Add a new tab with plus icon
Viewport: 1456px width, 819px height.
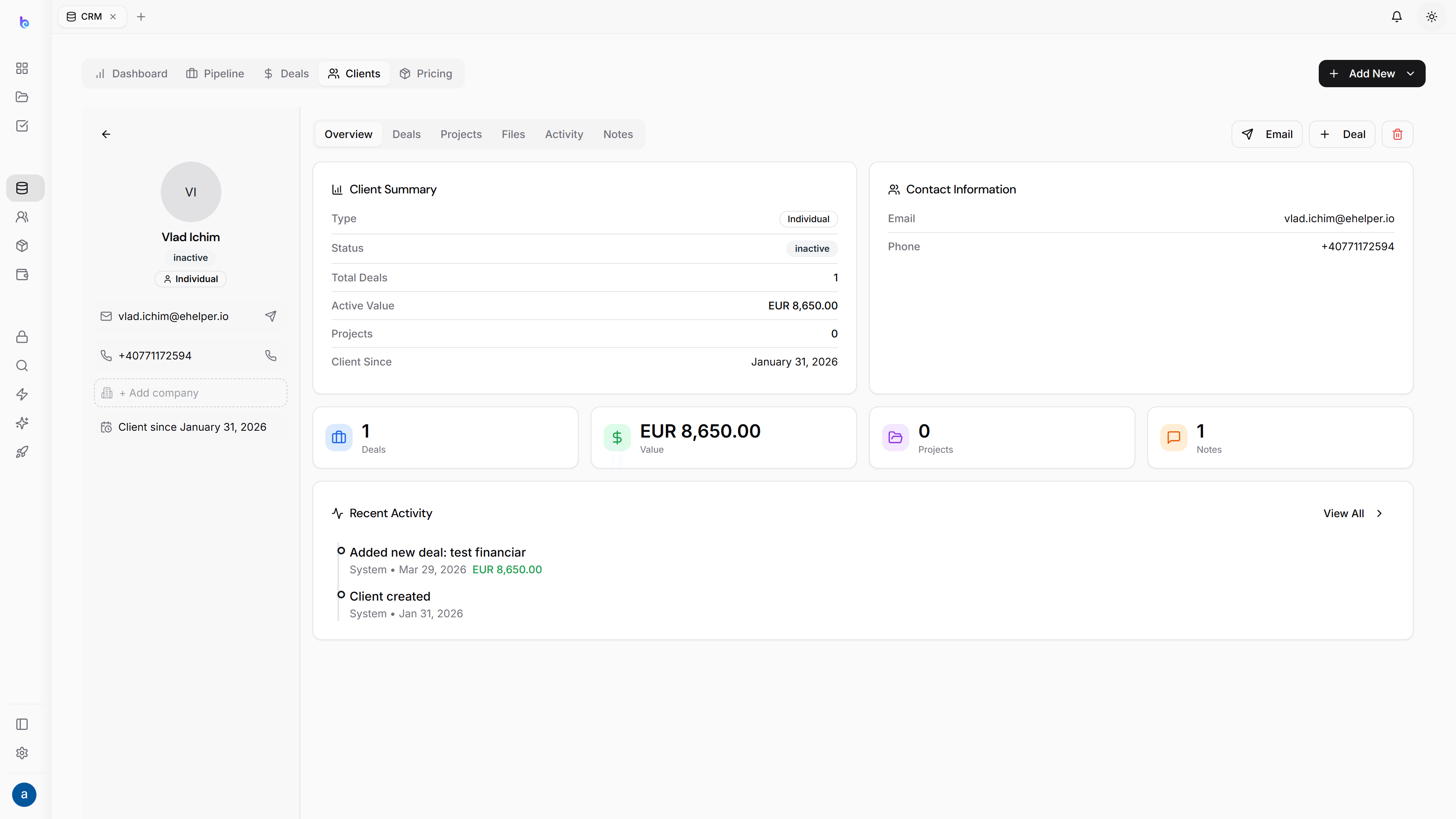(x=141, y=17)
